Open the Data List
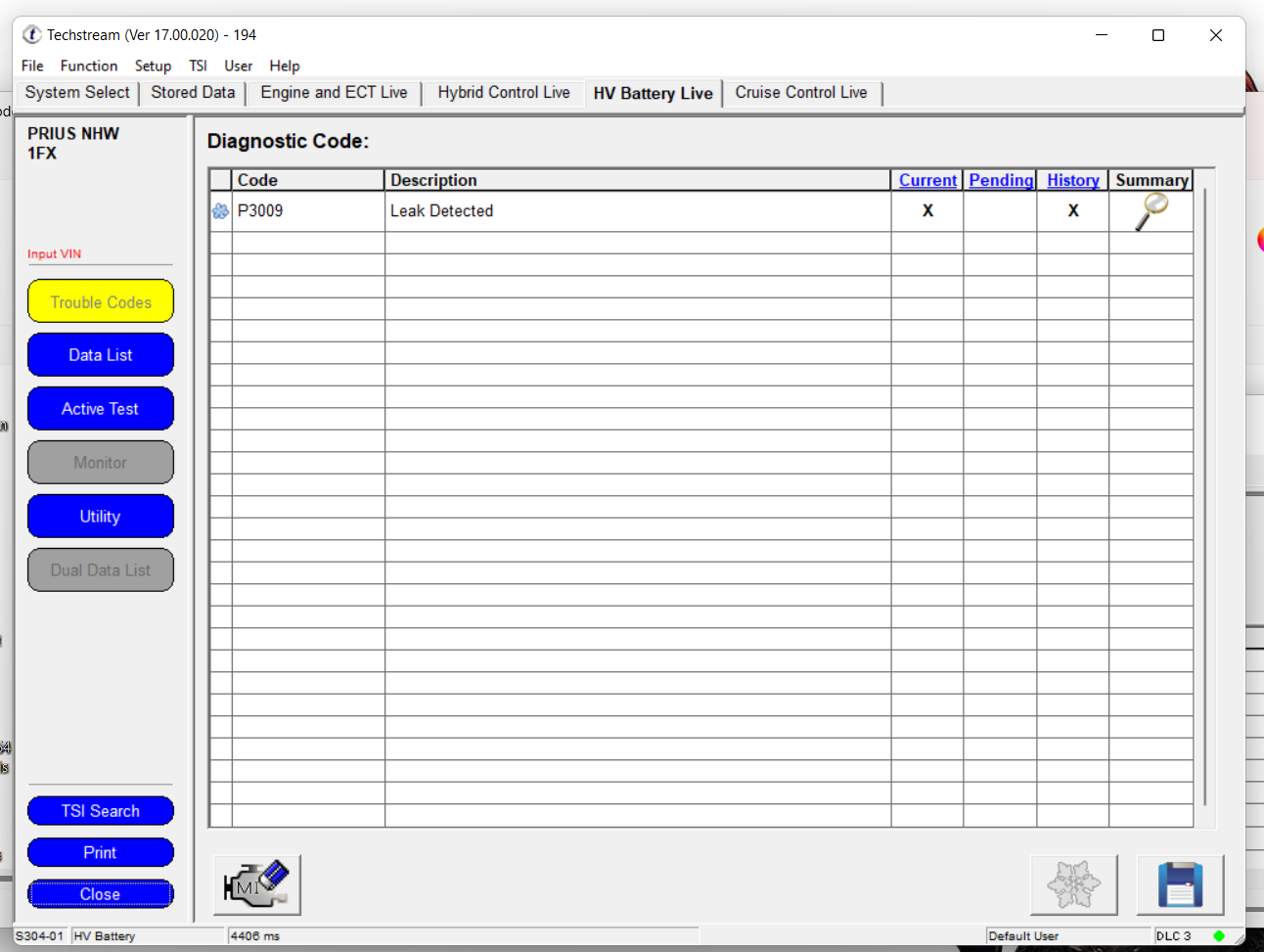The width and height of the screenshot is (1264, 952). 101,355
